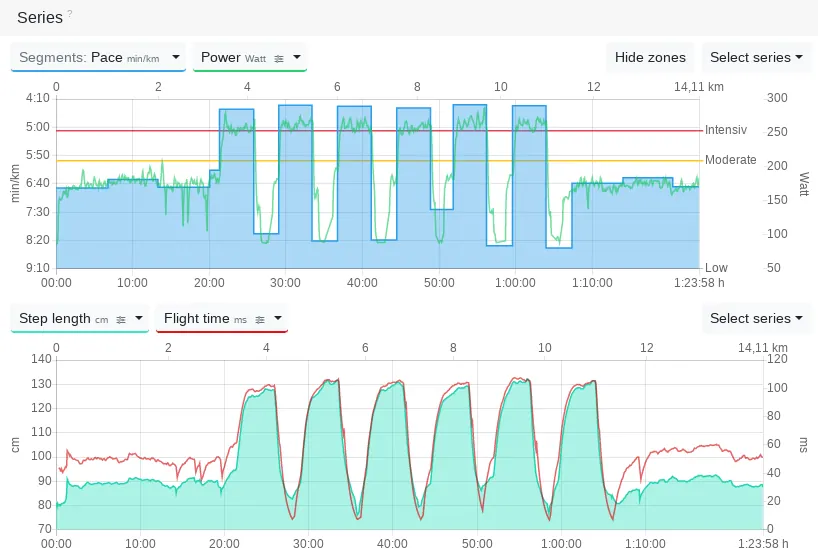Click the Series heading text
The width and height of the screenshot is (818, 560).
pyautogui.click(x=40, y=17)
